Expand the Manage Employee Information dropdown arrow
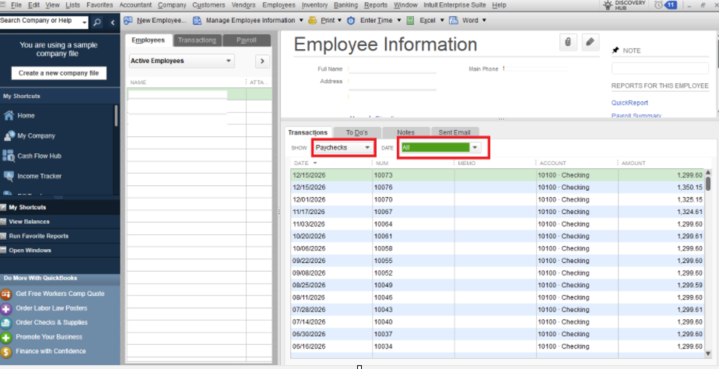Screen dimensions: 719x369 click(x=301, y=21)
